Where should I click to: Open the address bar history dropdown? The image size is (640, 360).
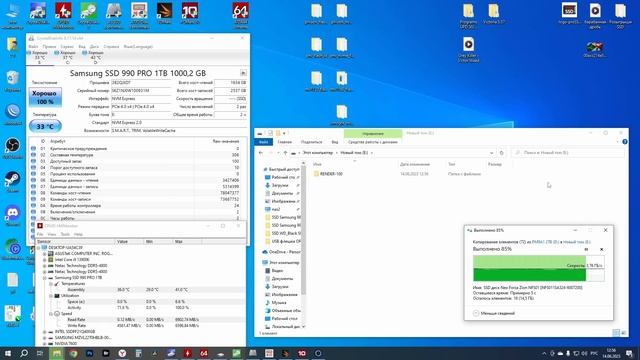click(x=491, y=153)
